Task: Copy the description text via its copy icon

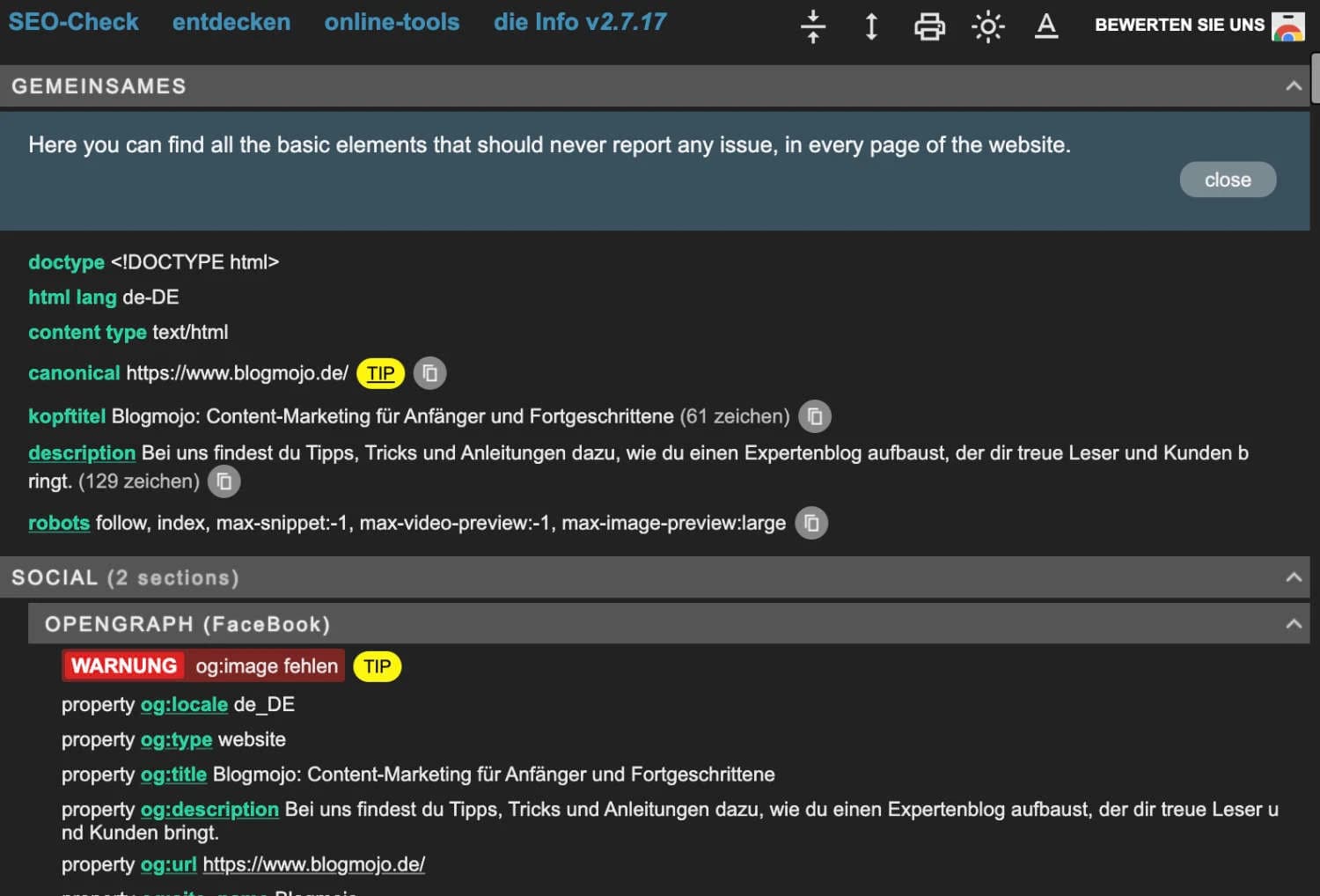Action: point(223,481)
